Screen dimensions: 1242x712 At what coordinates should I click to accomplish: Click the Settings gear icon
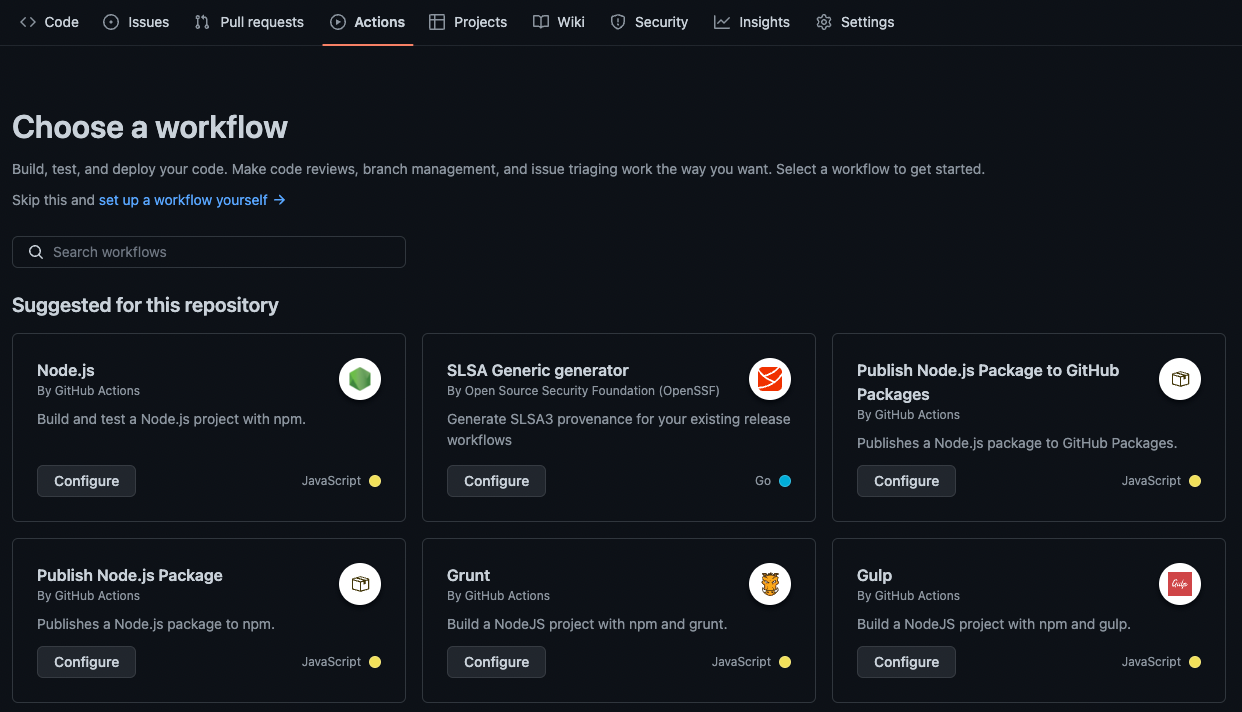coord(824,22)
